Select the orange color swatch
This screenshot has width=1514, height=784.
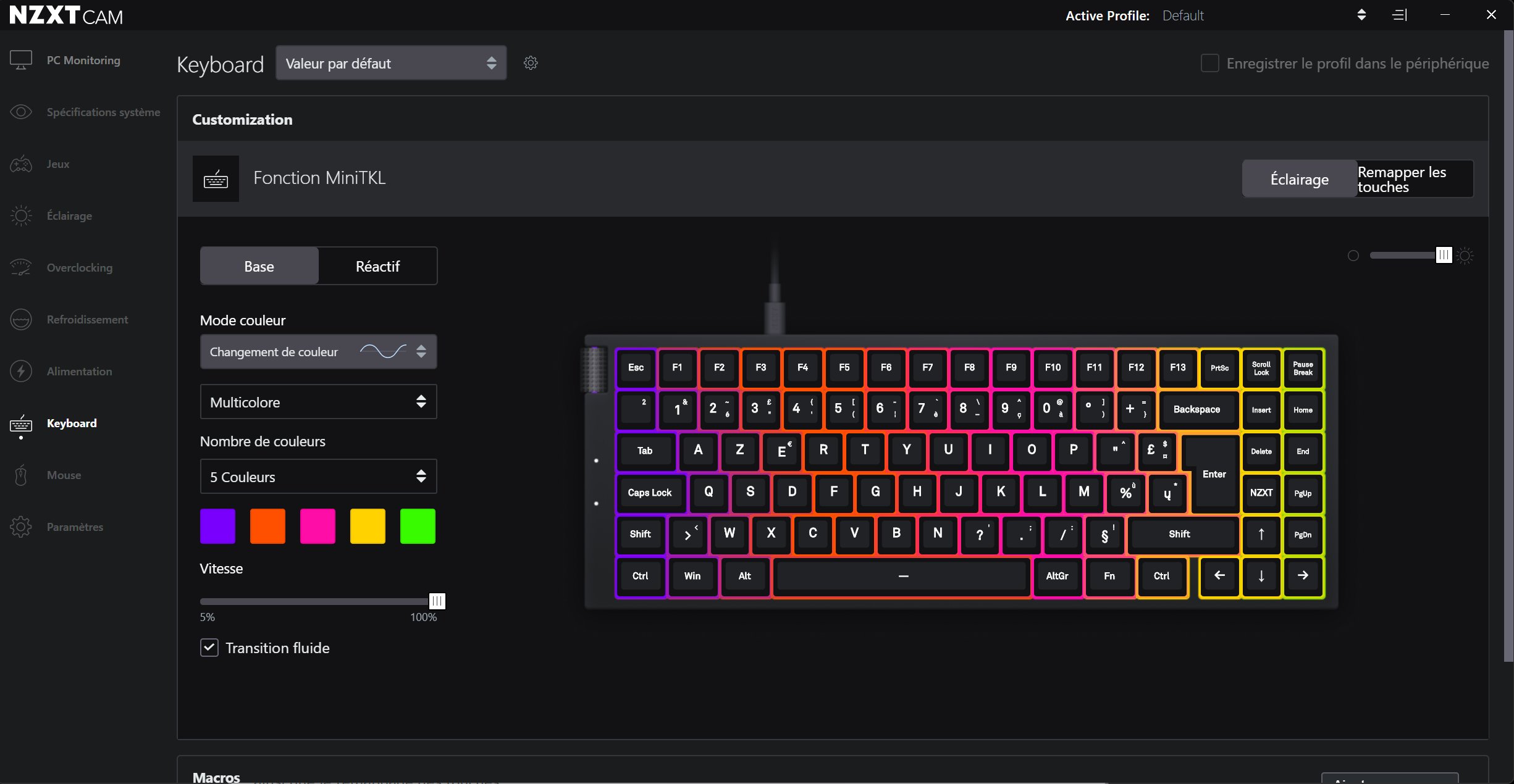[x=267, y=526]
